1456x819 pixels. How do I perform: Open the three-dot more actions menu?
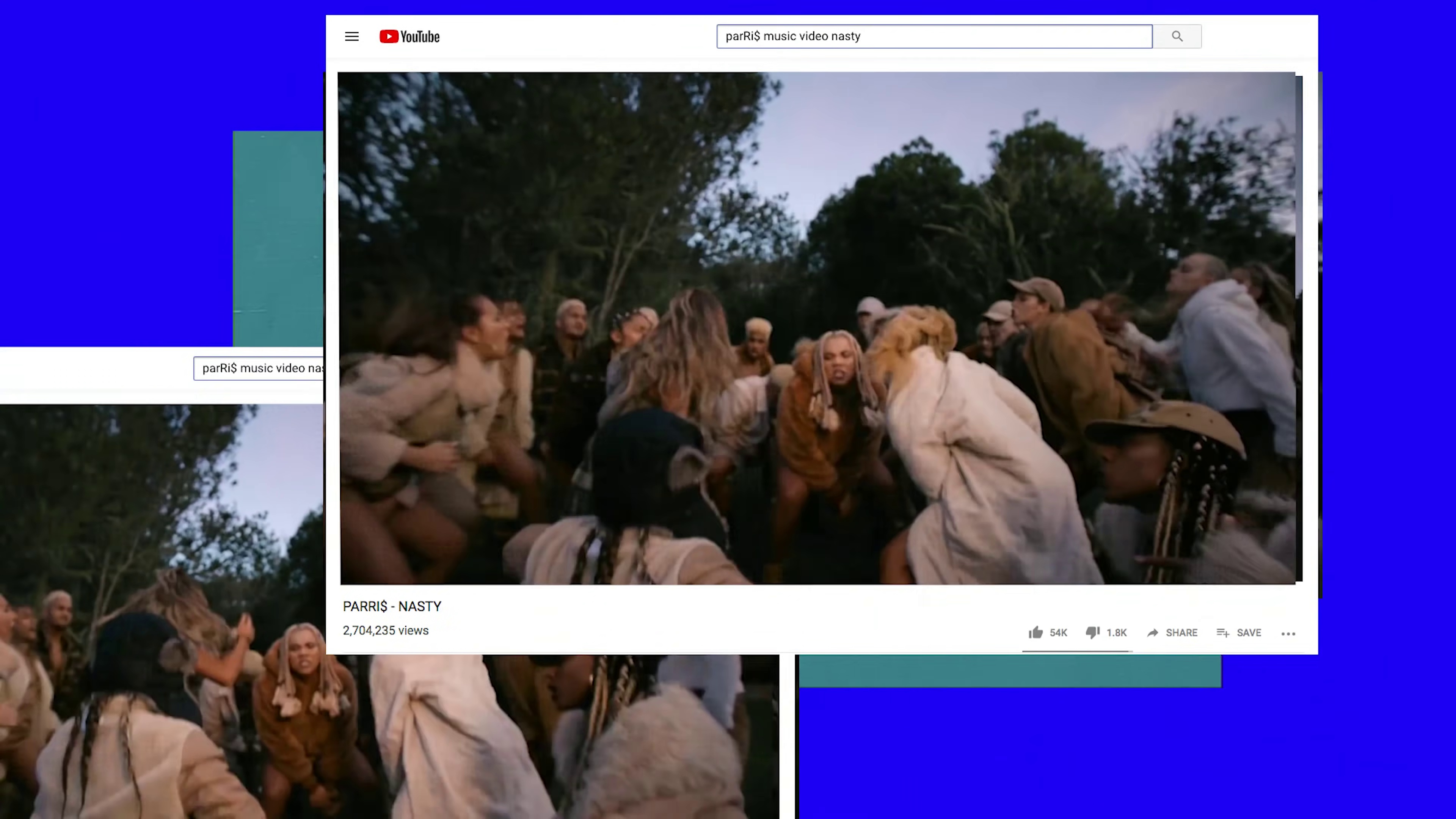pyautogui.click(x=1288, y=634)
